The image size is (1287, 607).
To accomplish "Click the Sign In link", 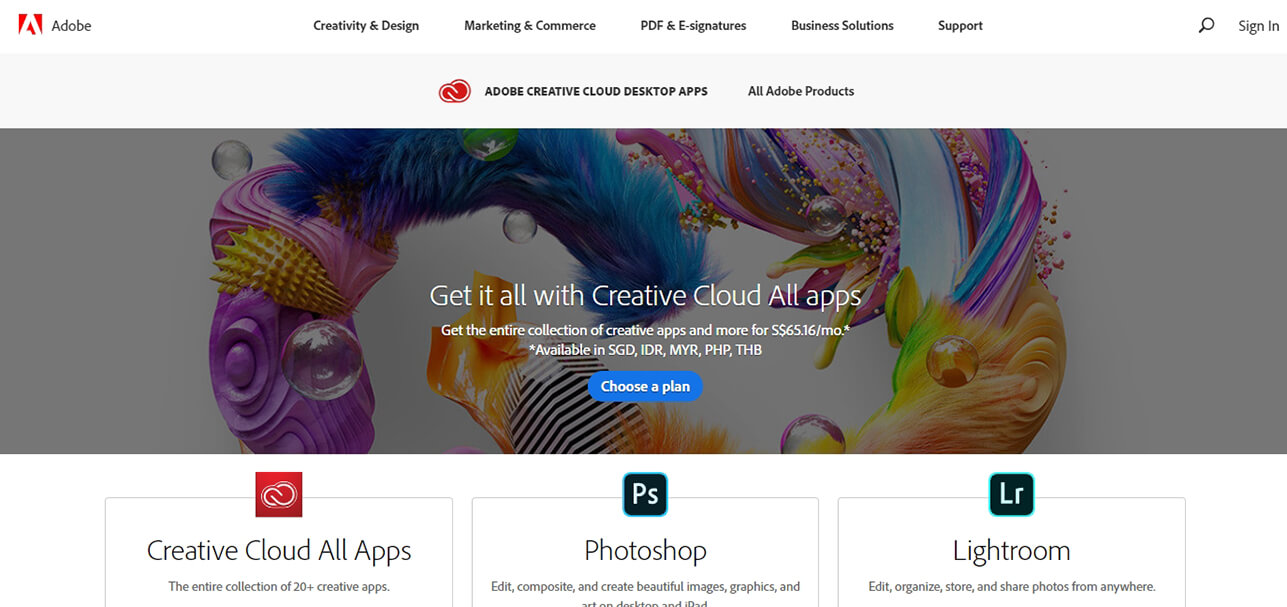I will [x=1258, y=26].
